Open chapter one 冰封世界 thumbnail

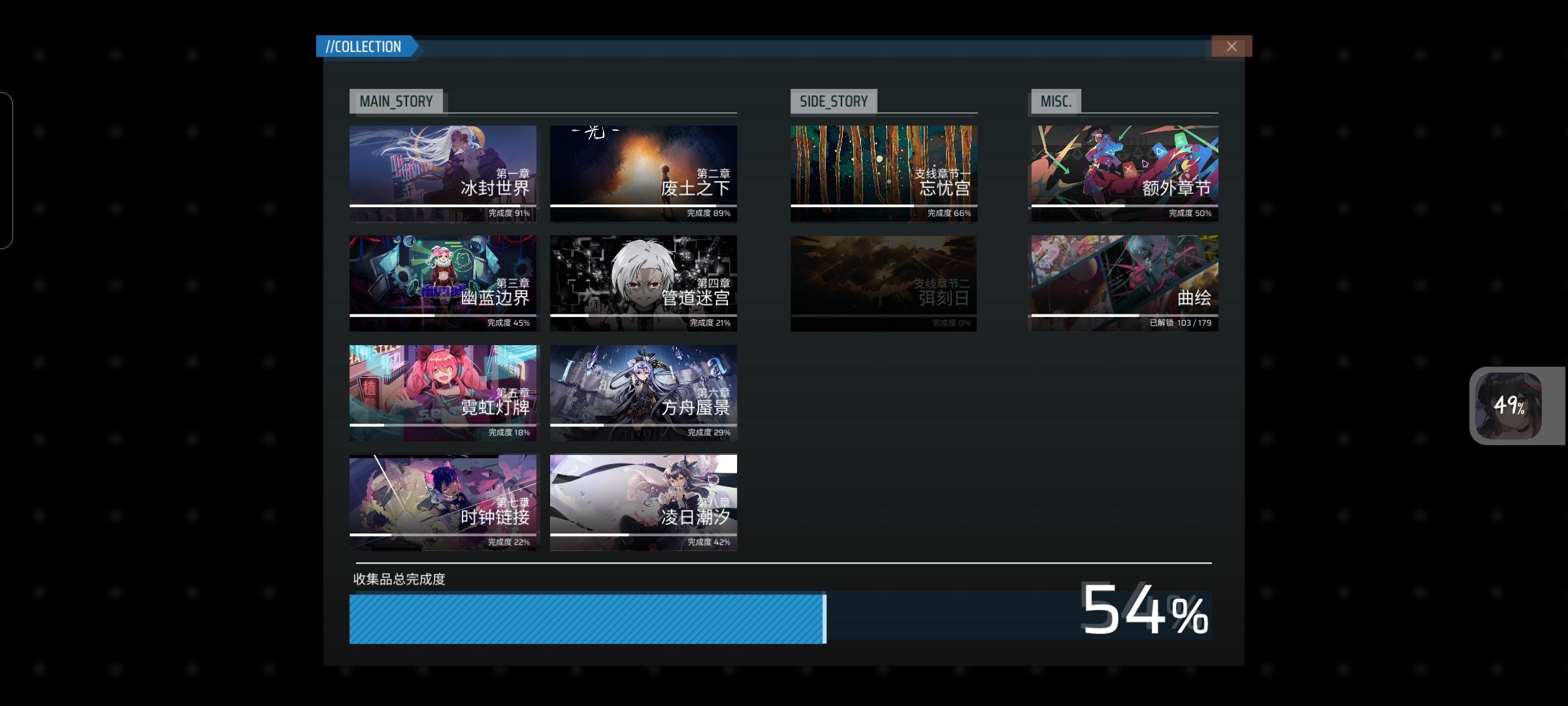442,173
